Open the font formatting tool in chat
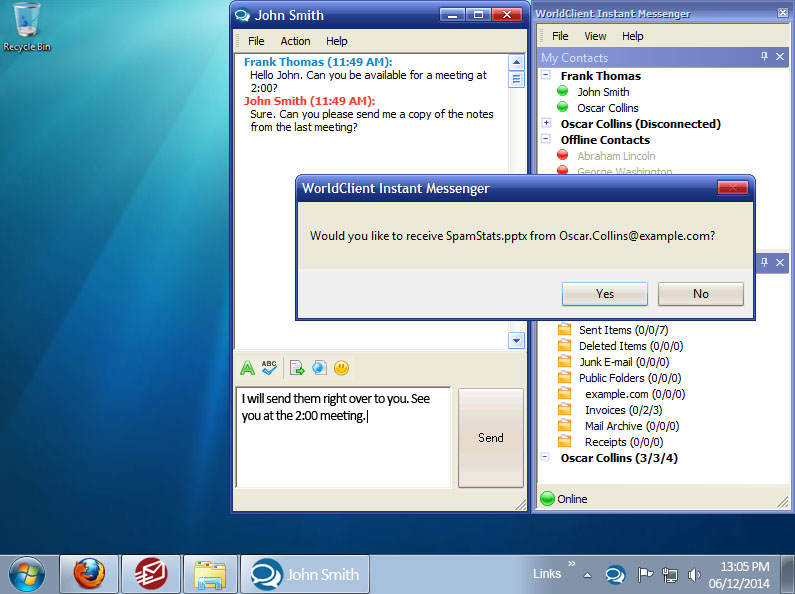795x594 pixels. pos(247,367)
